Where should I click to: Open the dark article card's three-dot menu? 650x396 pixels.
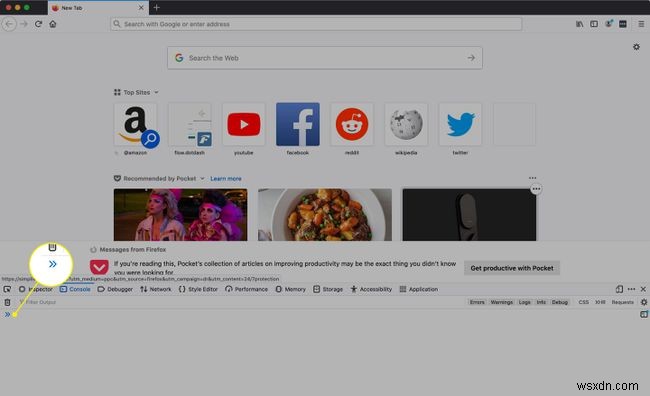click(536, 189)
